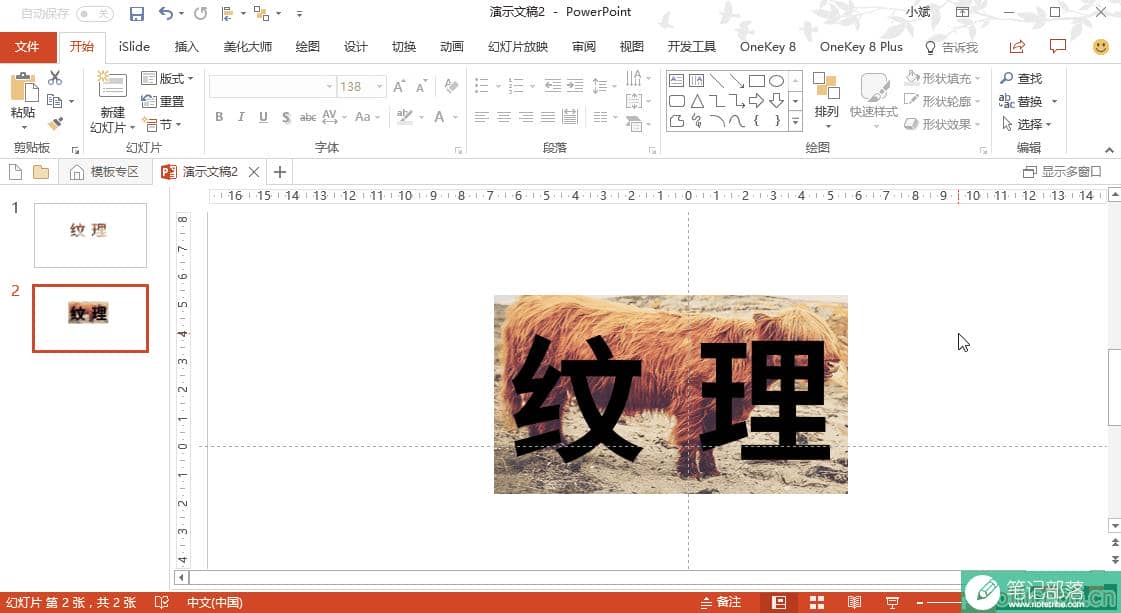
Task: Click the Save icon in quick access toolbar
Action: point(137,13)
